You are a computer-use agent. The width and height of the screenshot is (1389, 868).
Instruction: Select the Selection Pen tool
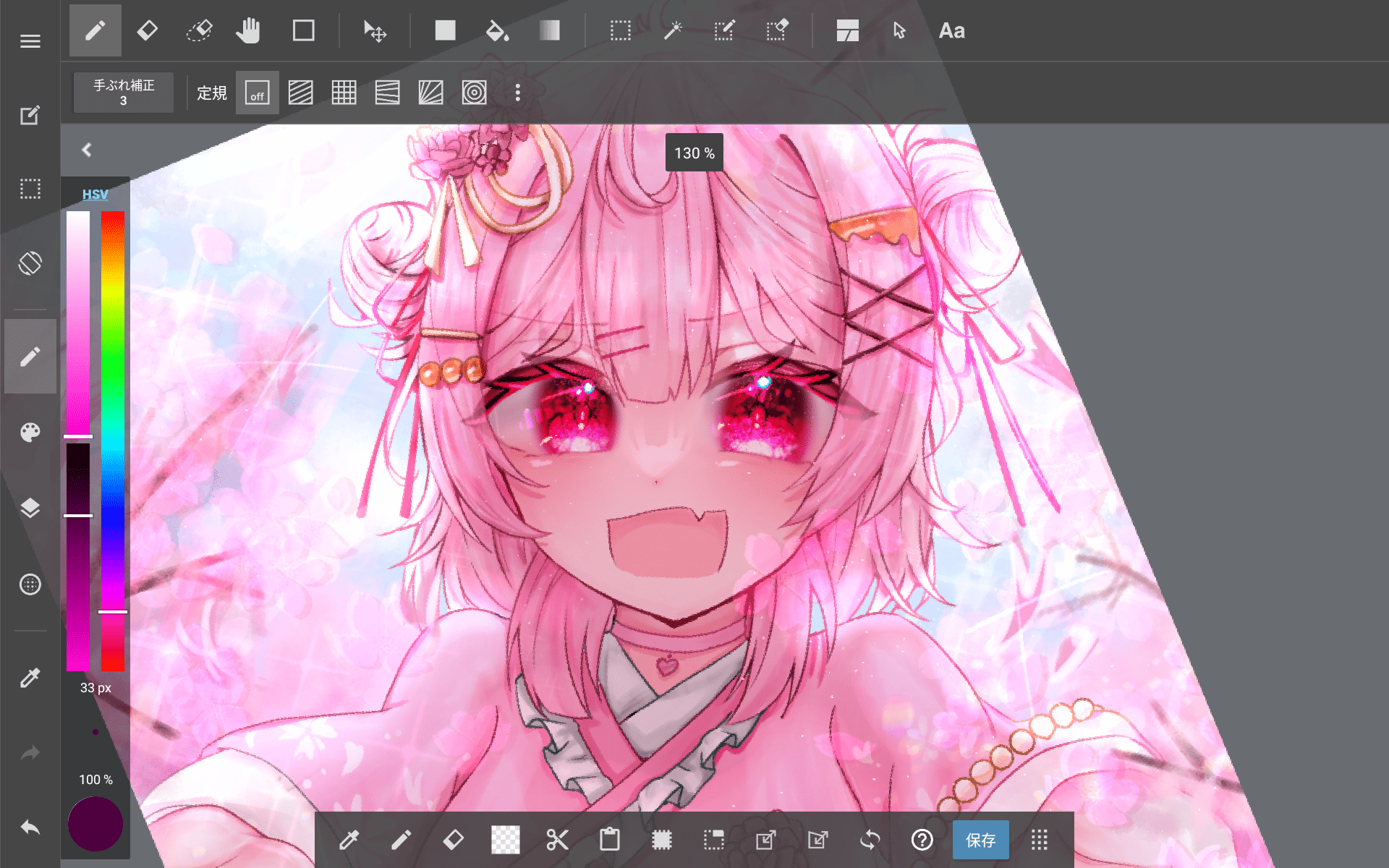point(724,30)
